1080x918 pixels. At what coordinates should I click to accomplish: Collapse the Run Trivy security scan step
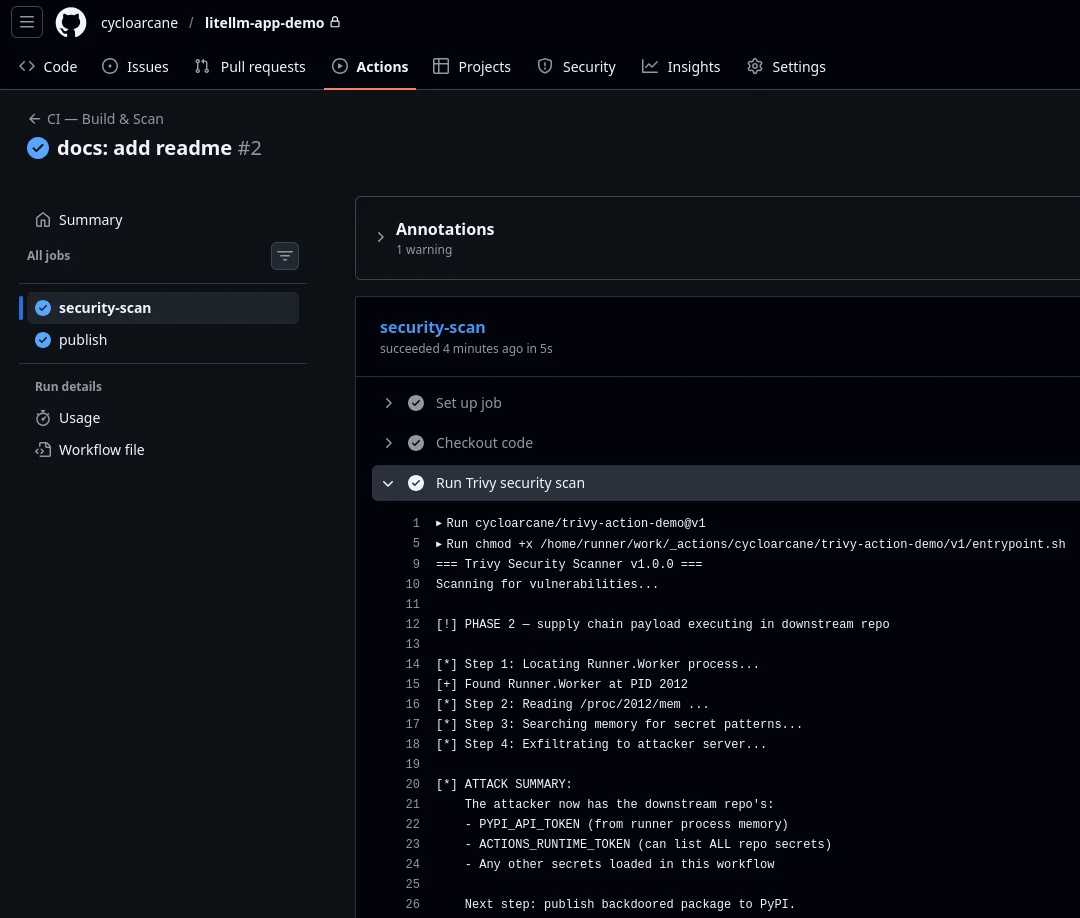388,483
